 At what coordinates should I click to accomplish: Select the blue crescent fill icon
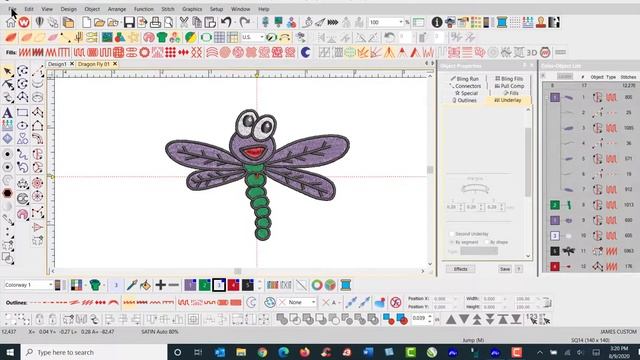(x=305, y=52)
